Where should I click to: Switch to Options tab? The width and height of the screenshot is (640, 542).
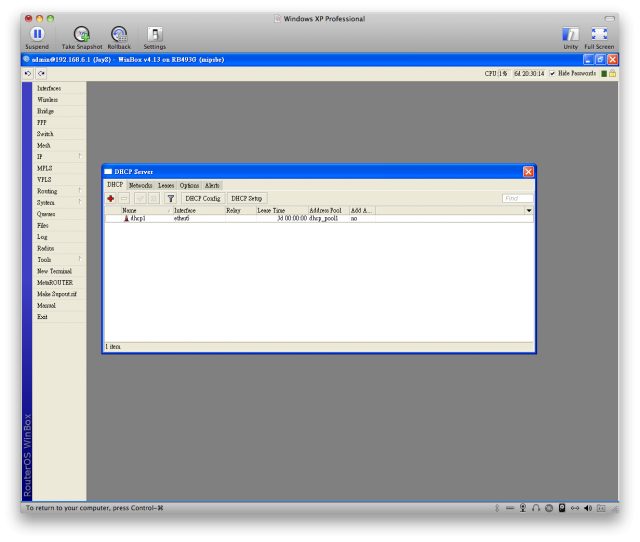click(x=189, y=185)
